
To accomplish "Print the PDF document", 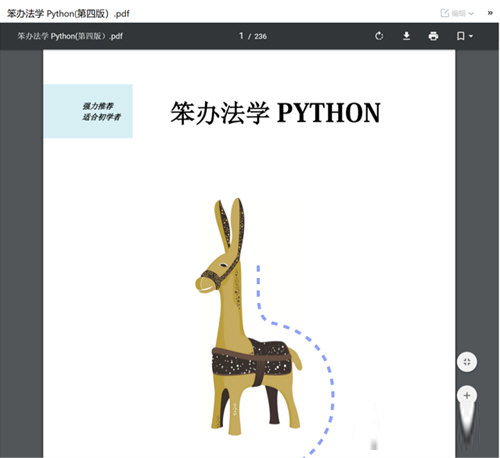I will coord(433,36).
